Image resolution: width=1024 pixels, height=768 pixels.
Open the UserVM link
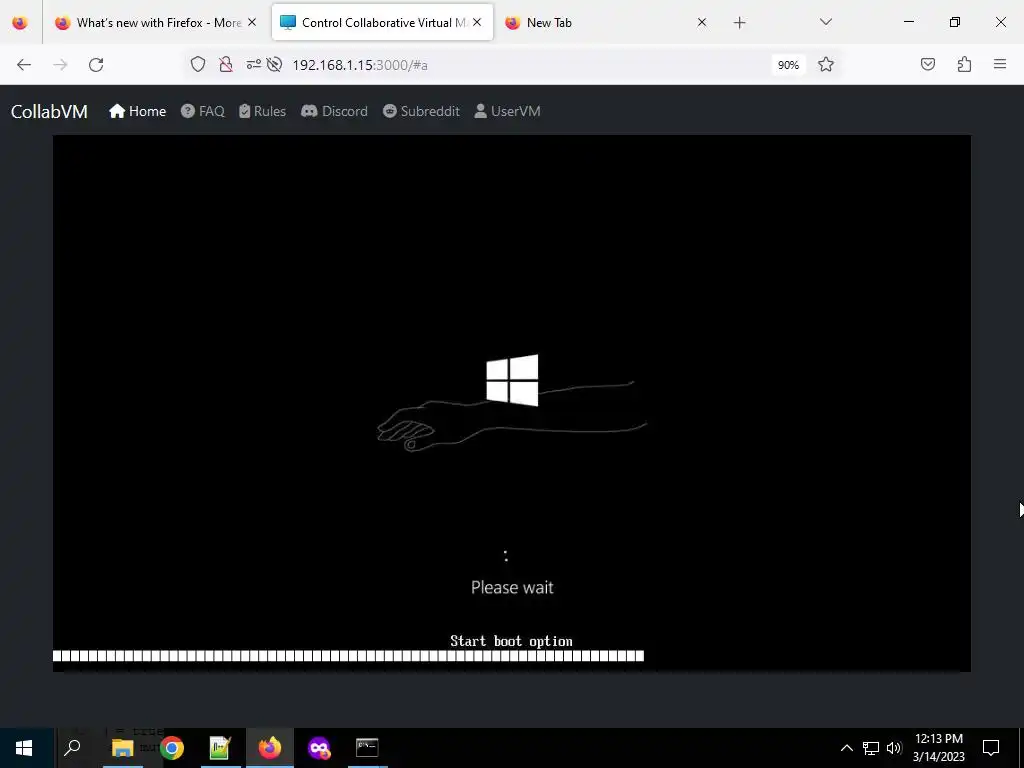point(507,111)
